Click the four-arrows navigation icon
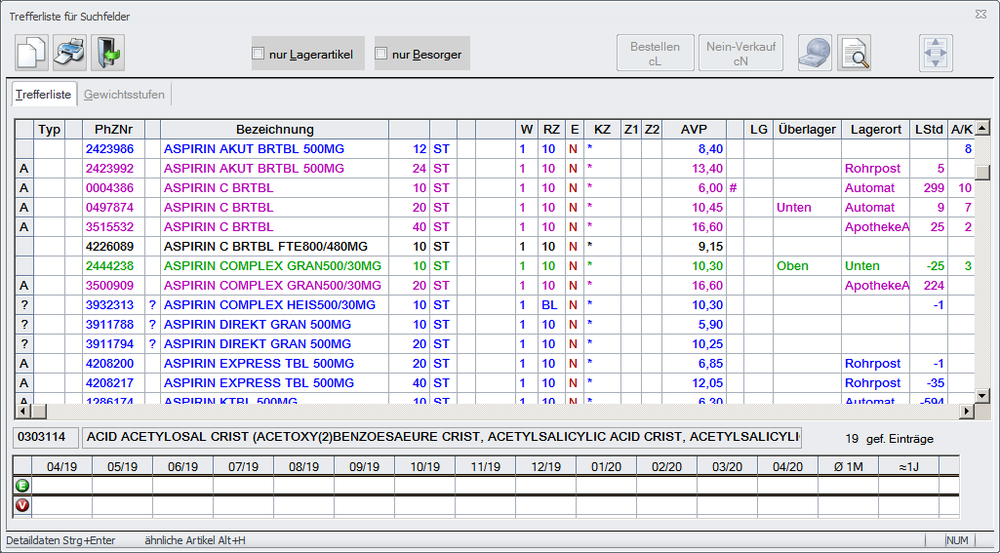1000x553 pixels. pyautogui.click(x=936, y=52)
